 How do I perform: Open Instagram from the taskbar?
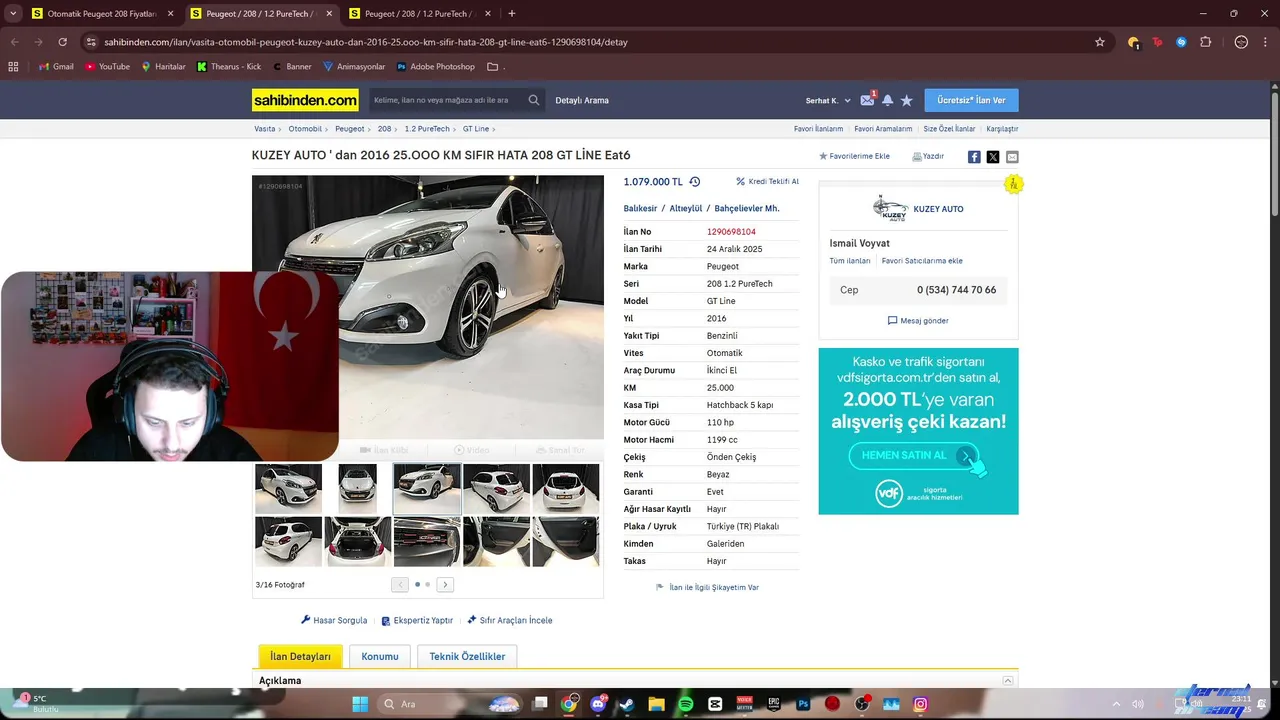920,704
